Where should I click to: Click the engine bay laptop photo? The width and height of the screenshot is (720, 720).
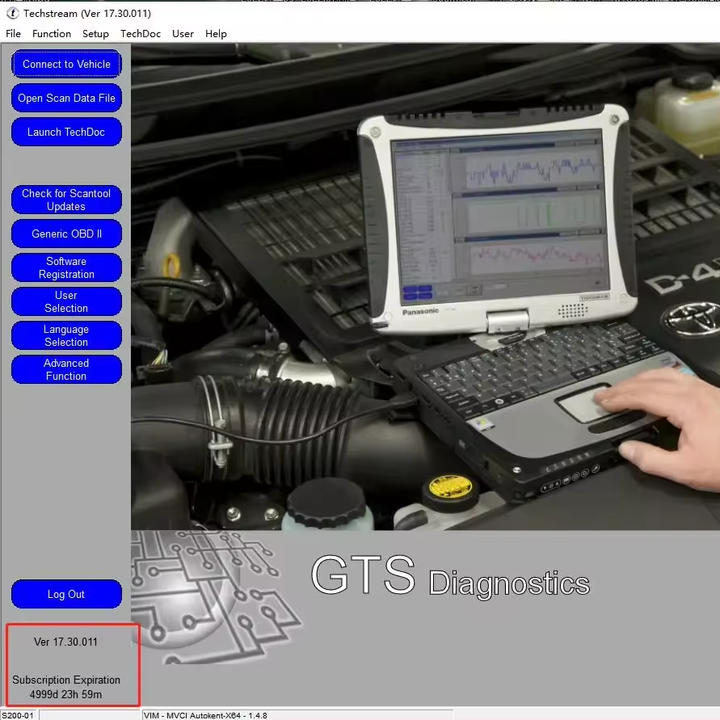pos(425,287)
